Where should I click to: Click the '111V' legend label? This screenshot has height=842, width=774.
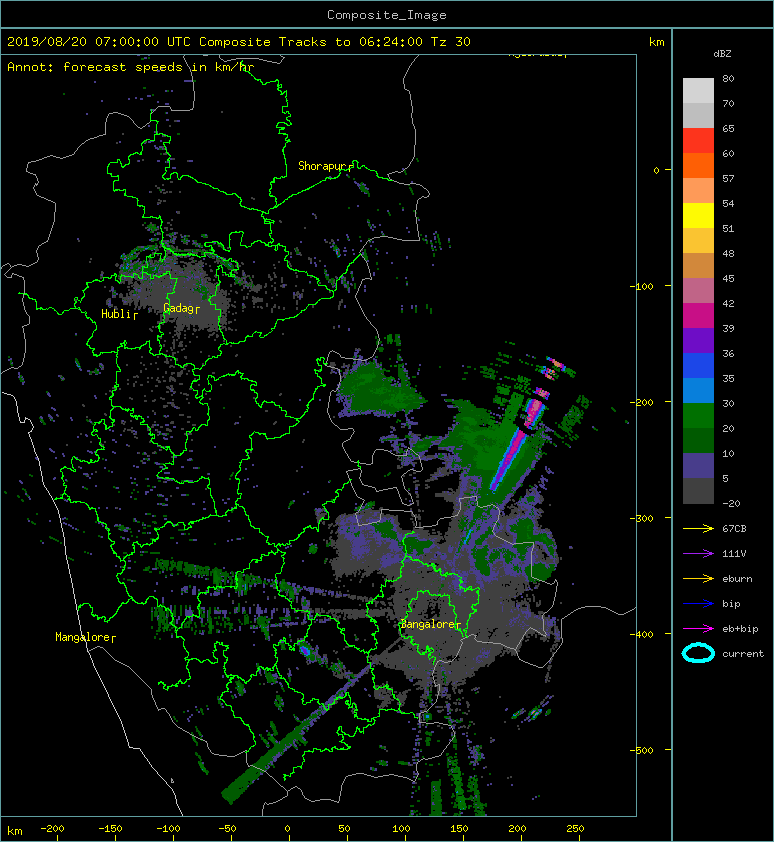click(734, 554)
